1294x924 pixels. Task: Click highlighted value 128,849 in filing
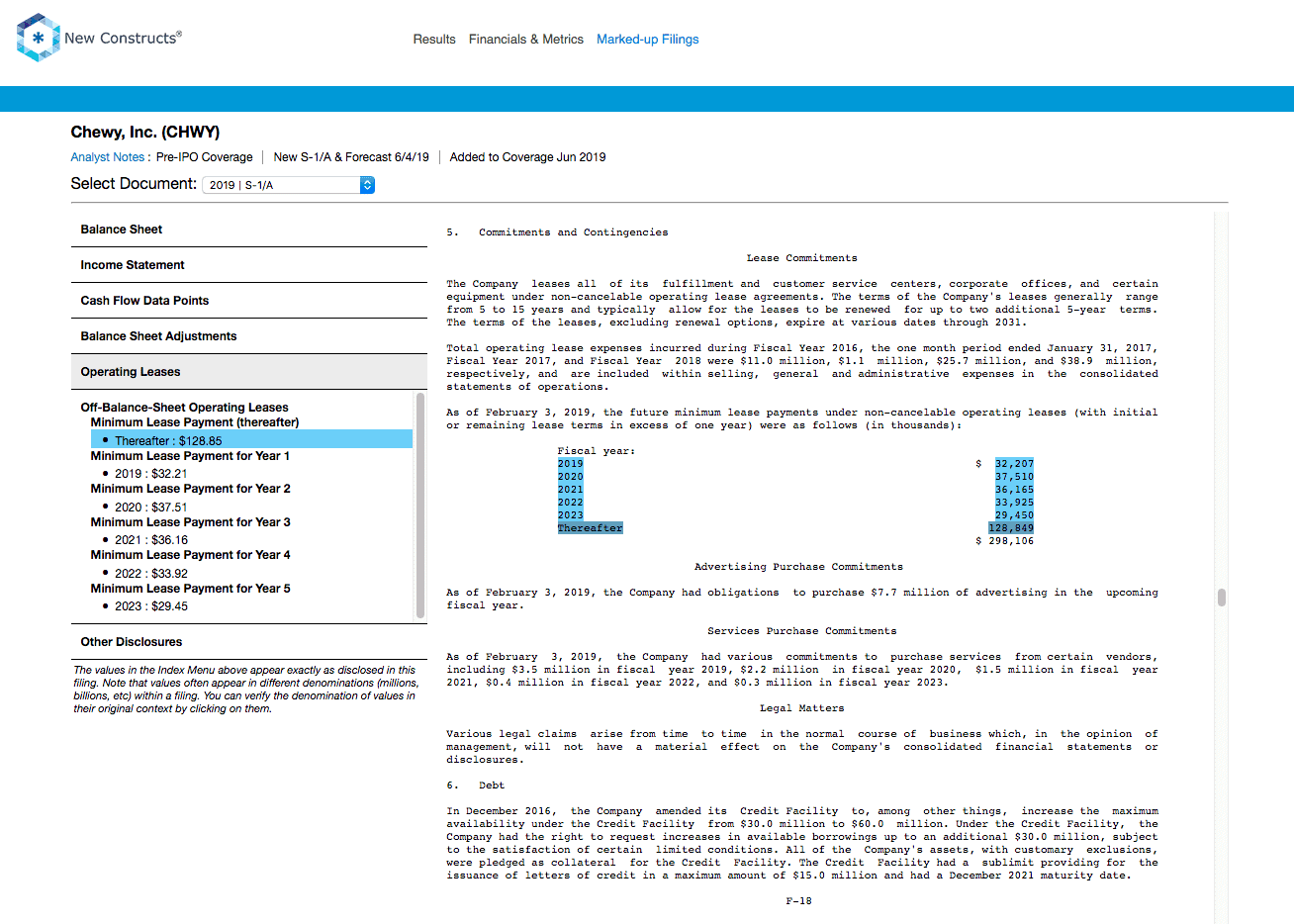click(1011, 528)
